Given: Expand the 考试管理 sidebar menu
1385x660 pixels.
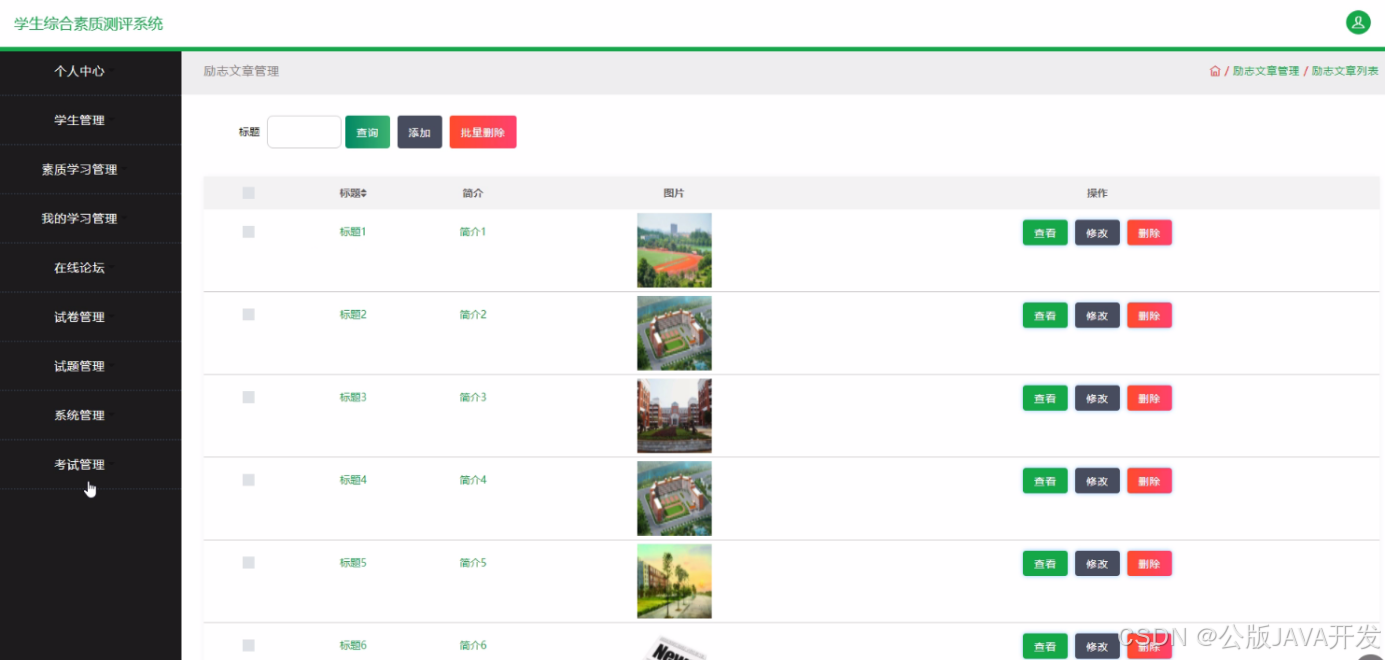Looking at the screenshot, I should [x=90, y=464].
